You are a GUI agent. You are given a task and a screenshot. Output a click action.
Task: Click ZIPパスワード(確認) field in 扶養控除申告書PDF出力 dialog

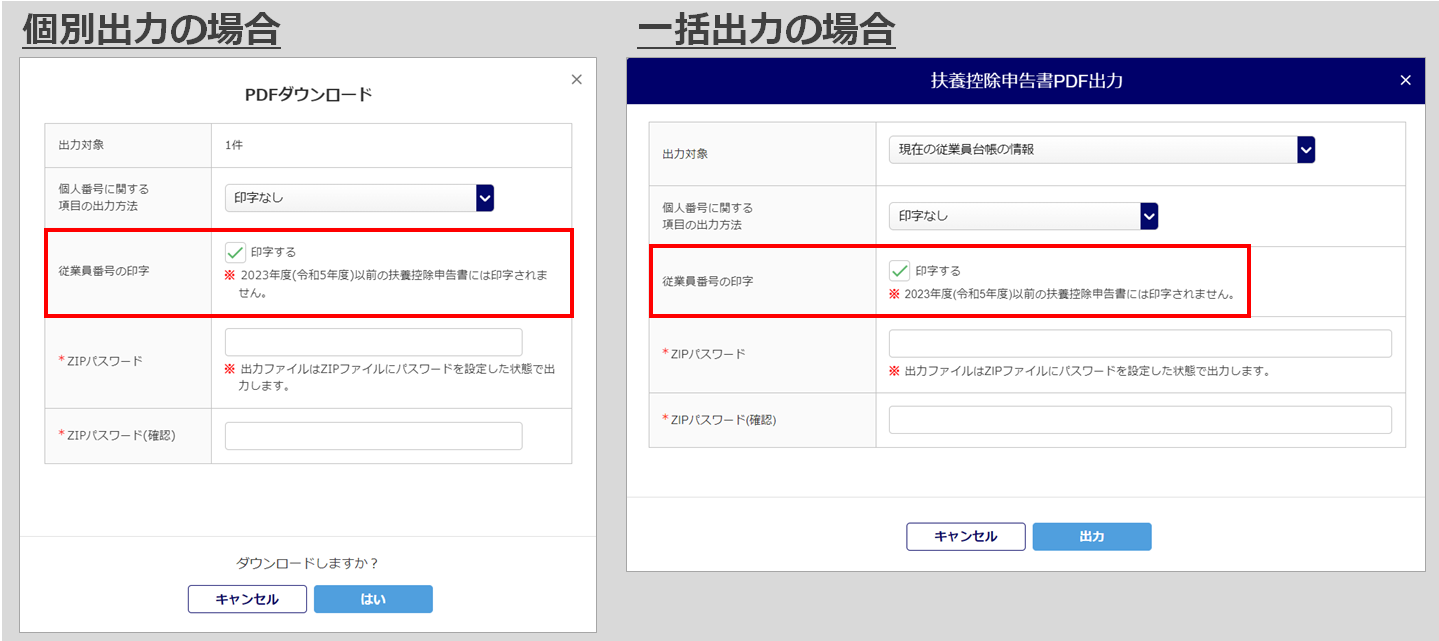coord(1140,420)
